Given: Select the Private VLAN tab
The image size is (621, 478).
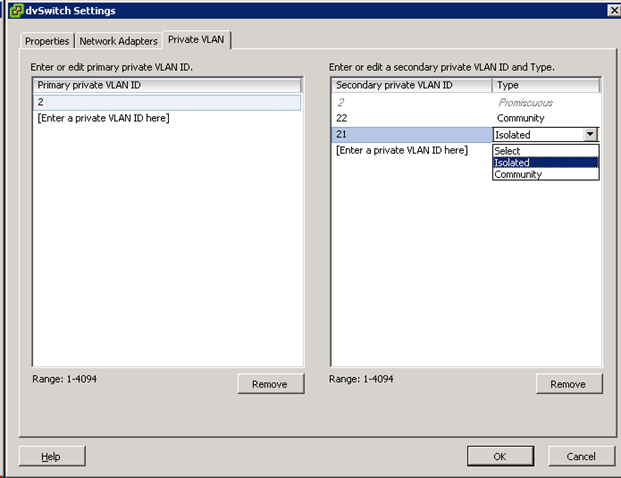Looking at the screenshot, I should click(x=197, y=40).
